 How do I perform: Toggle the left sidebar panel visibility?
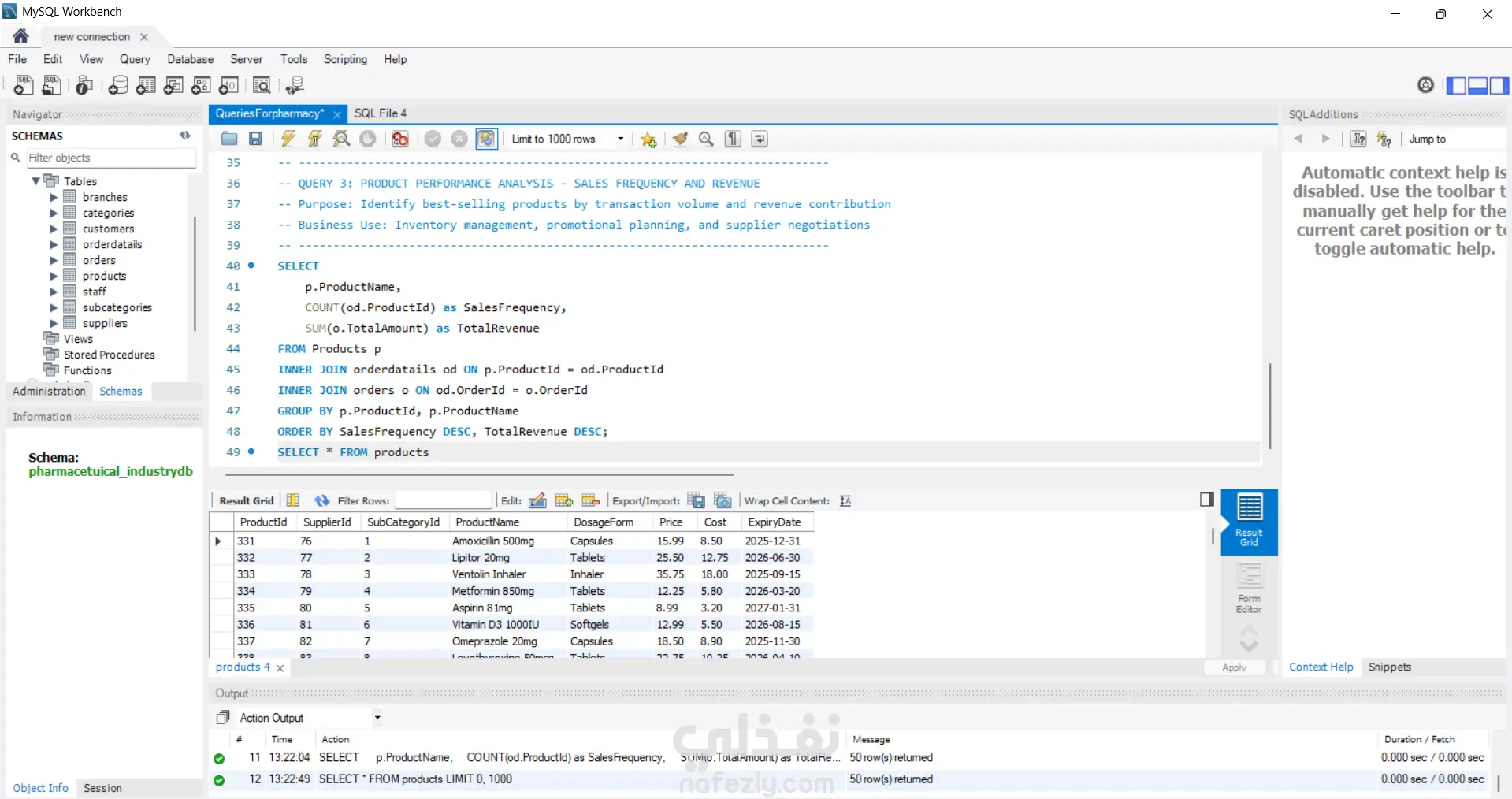[x=1456, y=85]
